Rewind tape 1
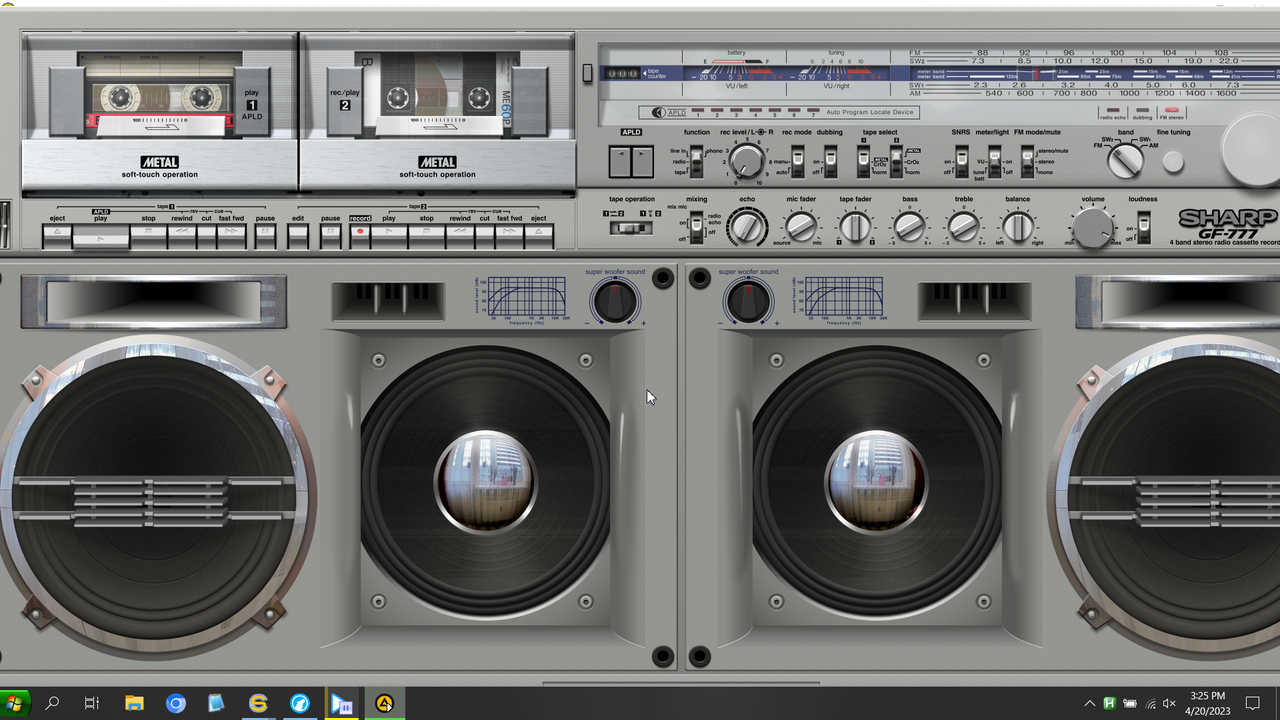 coord(181,236)
